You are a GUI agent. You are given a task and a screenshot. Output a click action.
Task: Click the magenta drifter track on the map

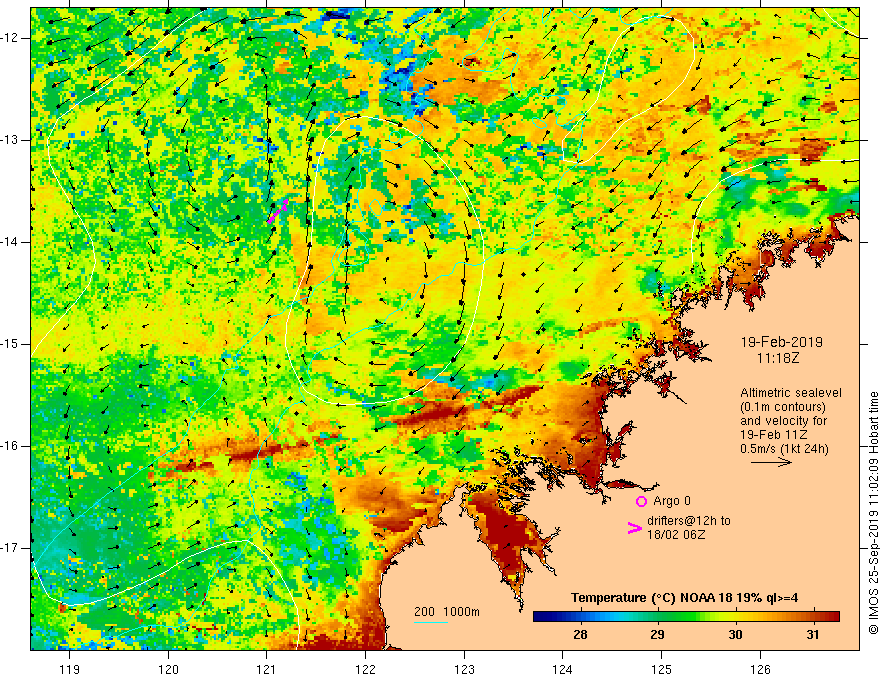click(x=278, y=211)
